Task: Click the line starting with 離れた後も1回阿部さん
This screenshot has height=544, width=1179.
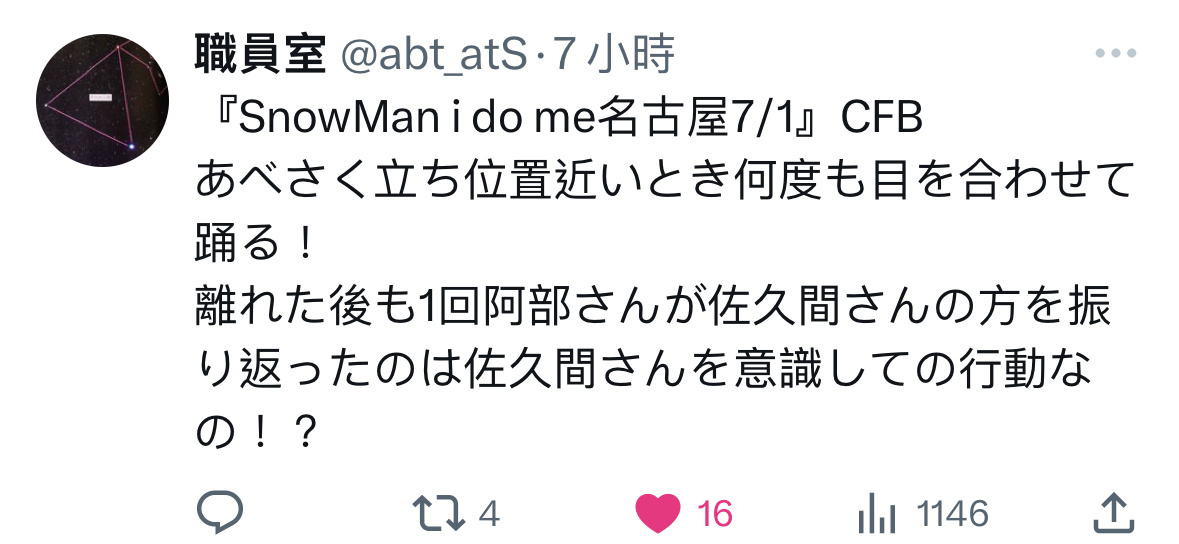Action: pos(653,307)
